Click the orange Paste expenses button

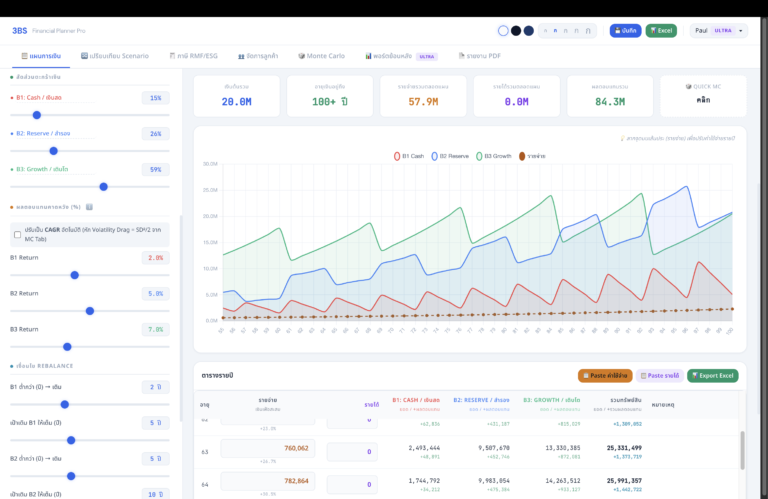click(x=605, y=376)
